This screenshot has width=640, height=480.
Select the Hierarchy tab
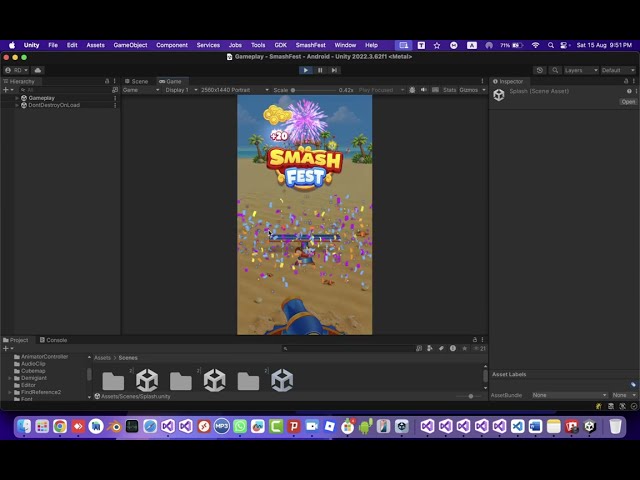[x=19, y=81]
